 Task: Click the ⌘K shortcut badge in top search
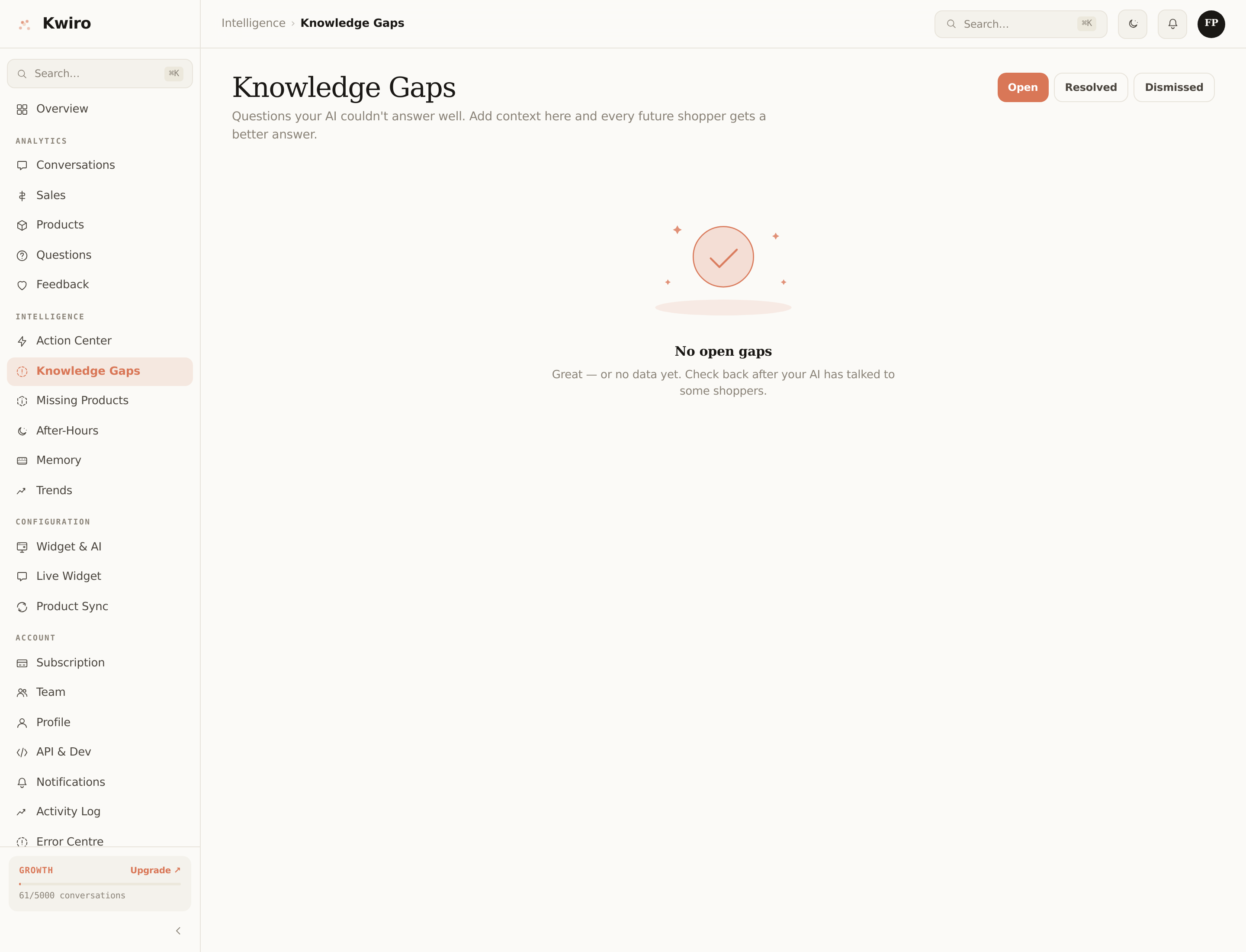(1086, 23)
